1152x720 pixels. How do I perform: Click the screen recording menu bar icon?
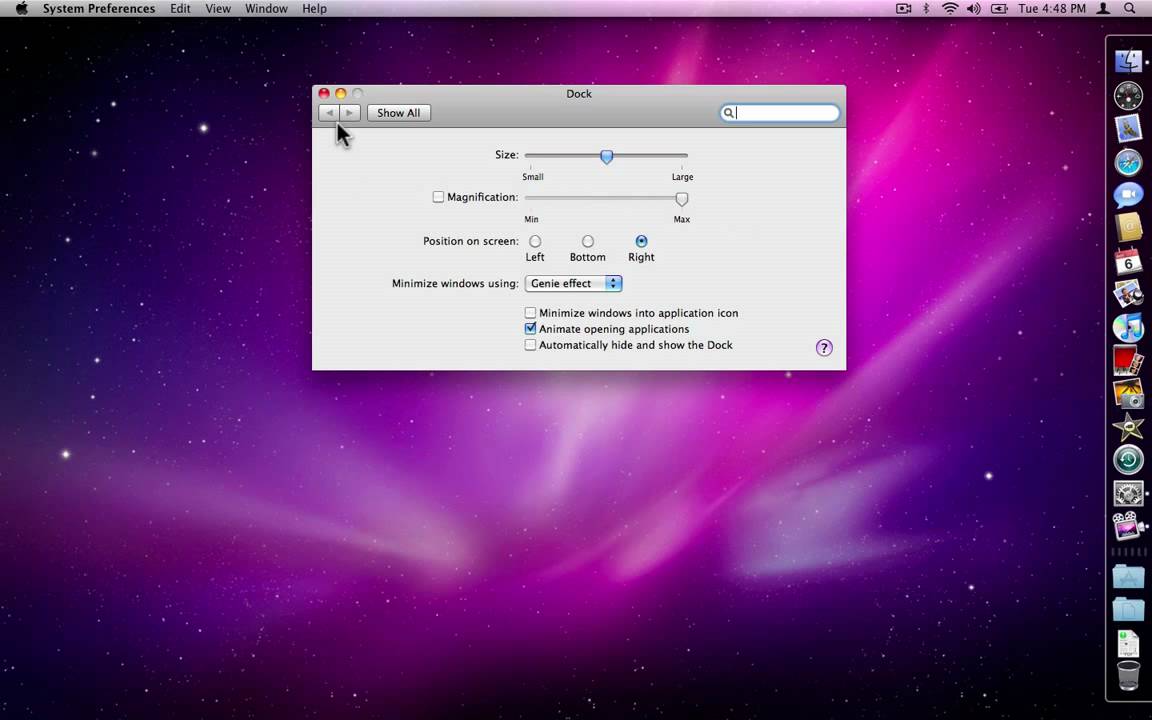click(x=904, y=9)
